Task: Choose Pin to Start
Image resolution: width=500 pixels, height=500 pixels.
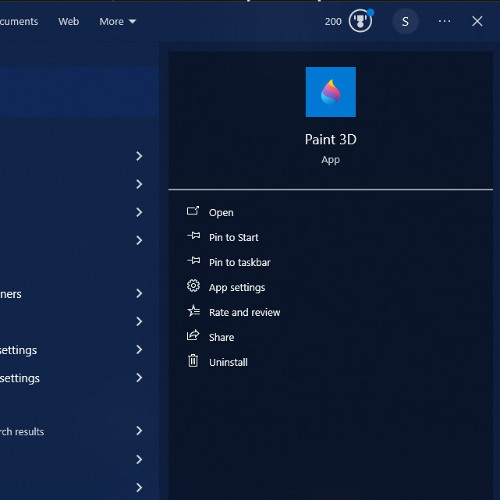Action: [234, 237]
